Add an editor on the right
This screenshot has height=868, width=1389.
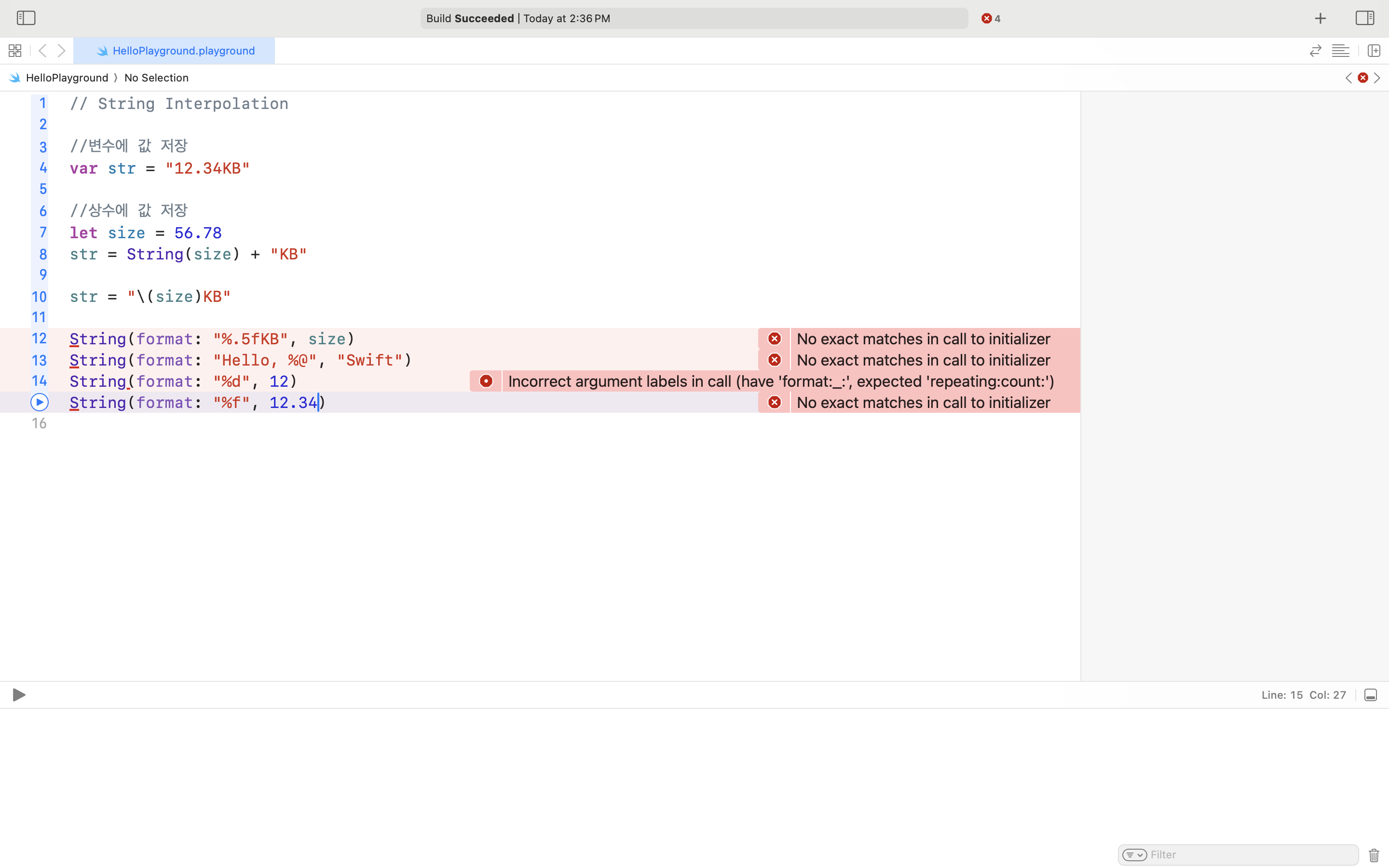click(x=1374, y=51)
